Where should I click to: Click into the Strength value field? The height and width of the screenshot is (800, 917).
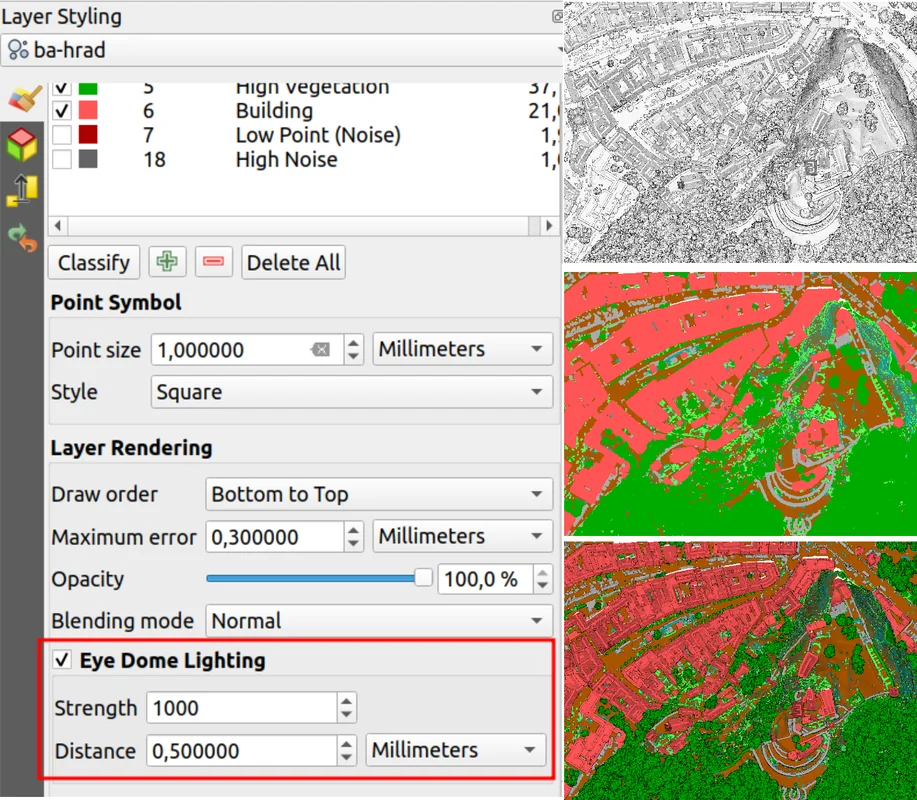click(240, 708)
